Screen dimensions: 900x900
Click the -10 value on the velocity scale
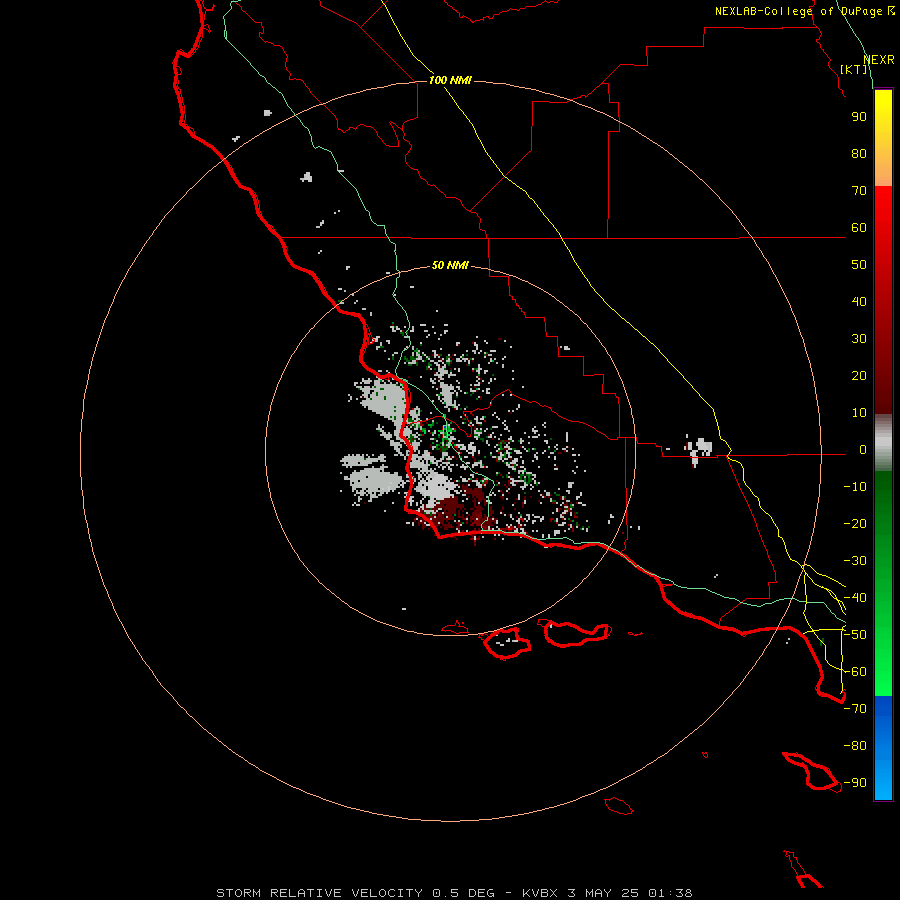(x=855, y=487)
